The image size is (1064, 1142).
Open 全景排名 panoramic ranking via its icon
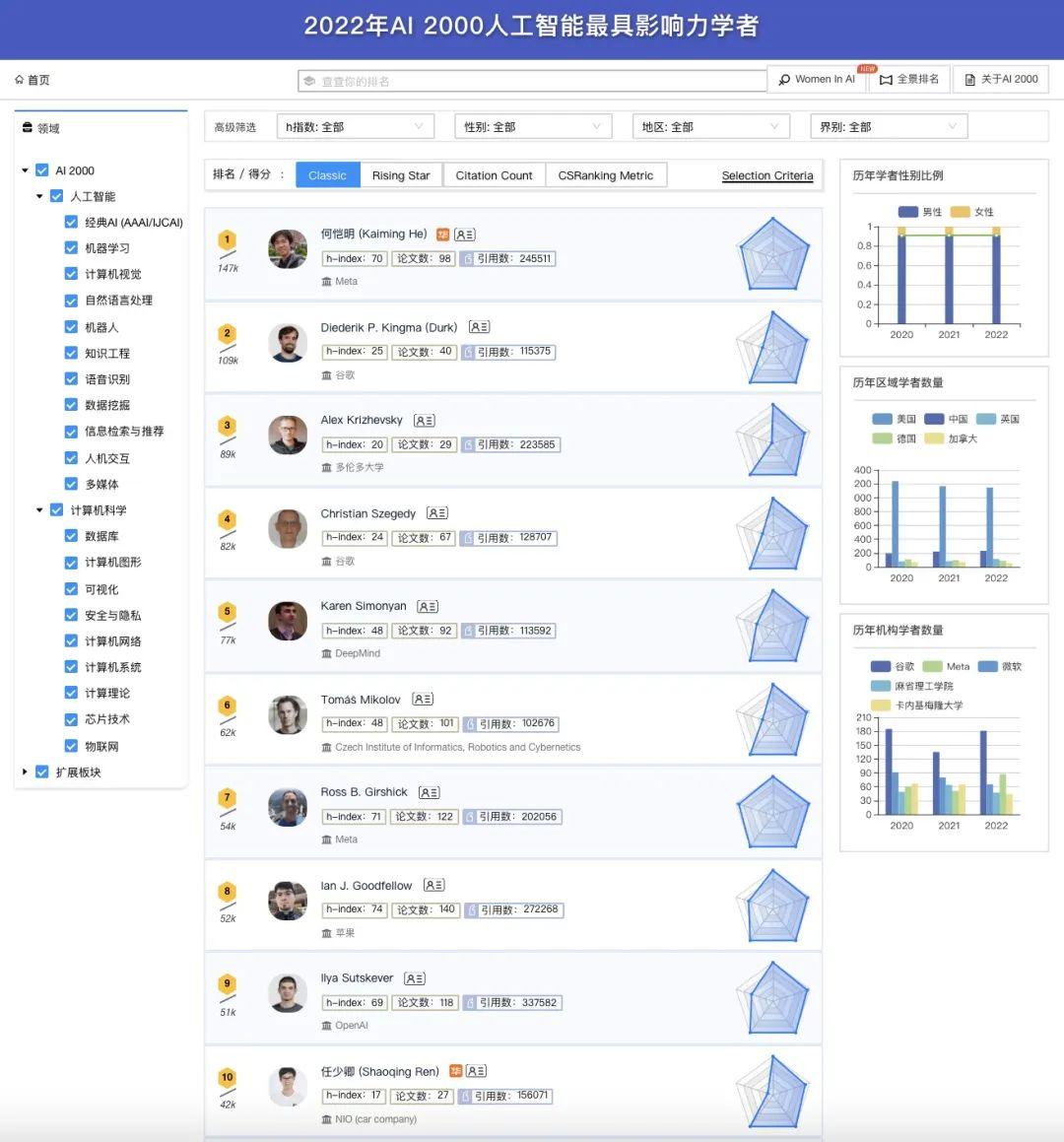(x=886, y=79)
